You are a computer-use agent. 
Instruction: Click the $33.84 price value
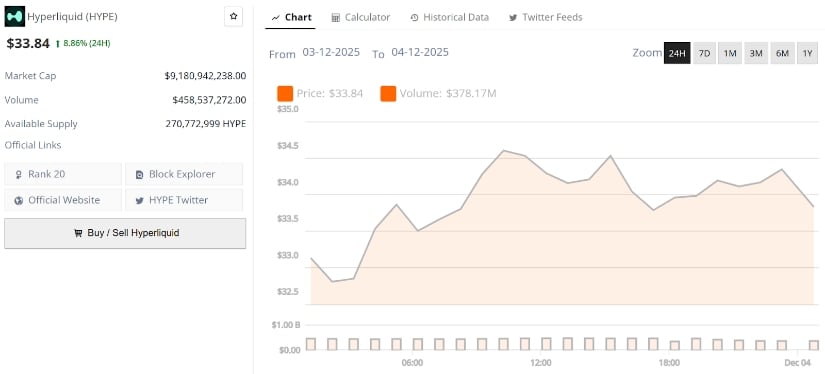pos(28,43)
